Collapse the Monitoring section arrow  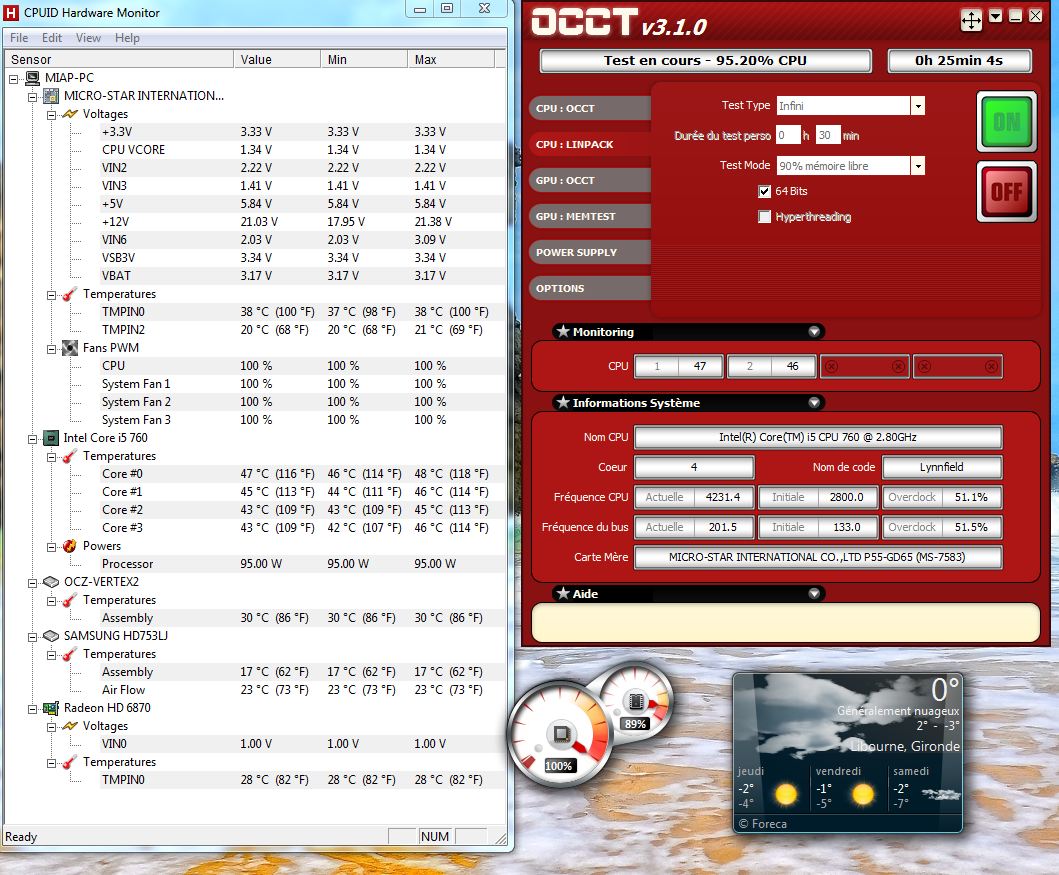[x=814, y=332]
